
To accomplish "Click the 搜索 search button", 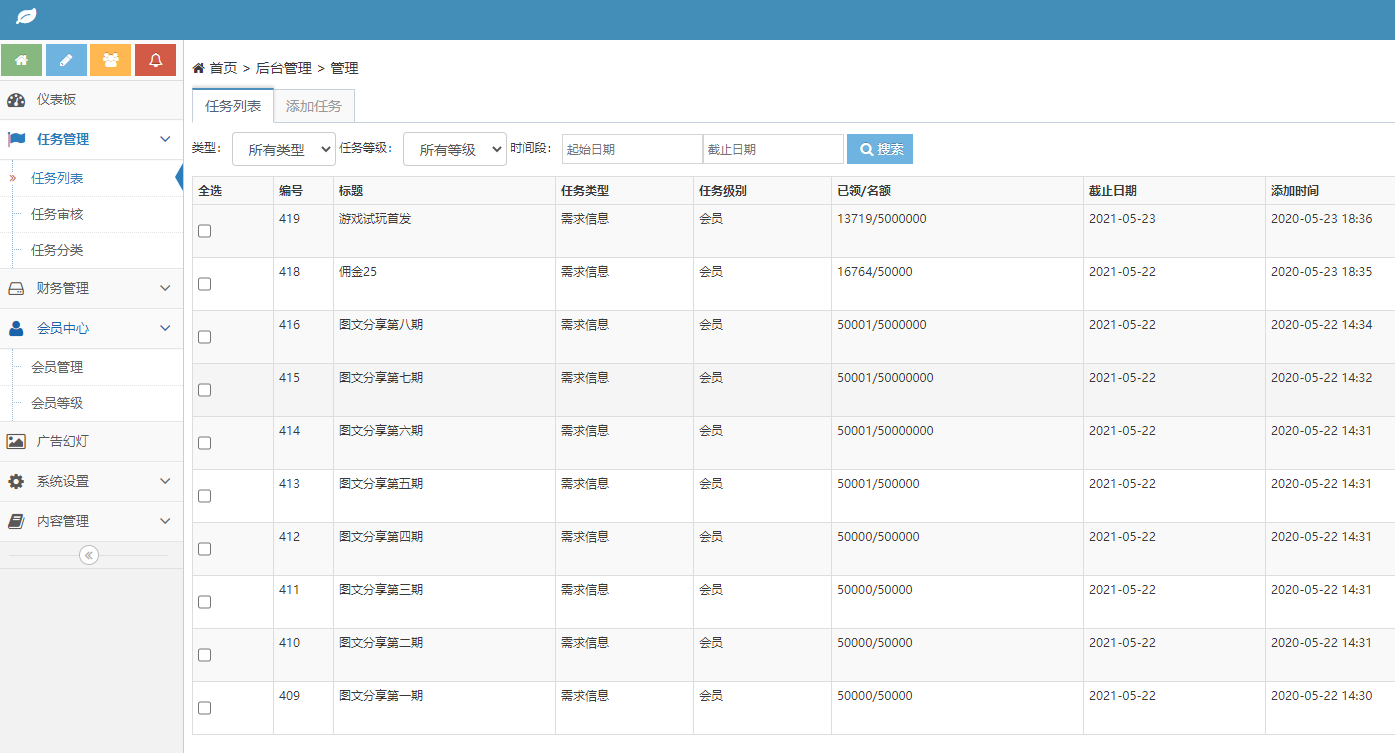I will click(880, 149).
